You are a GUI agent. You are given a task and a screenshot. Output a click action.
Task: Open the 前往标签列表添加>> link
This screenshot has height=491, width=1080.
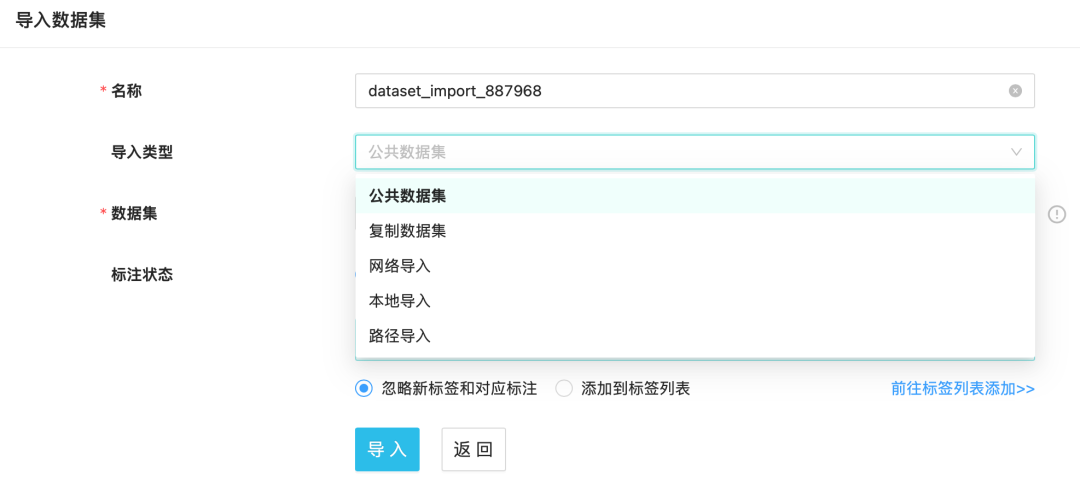pos(962,389)
